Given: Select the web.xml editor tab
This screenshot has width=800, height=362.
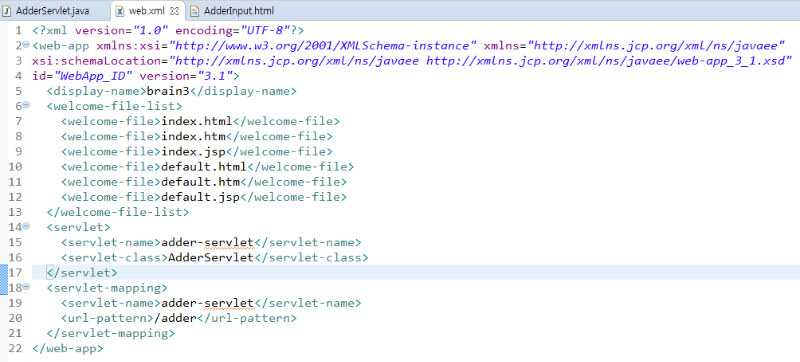Looking at the screenshot, I should (146, 10).
